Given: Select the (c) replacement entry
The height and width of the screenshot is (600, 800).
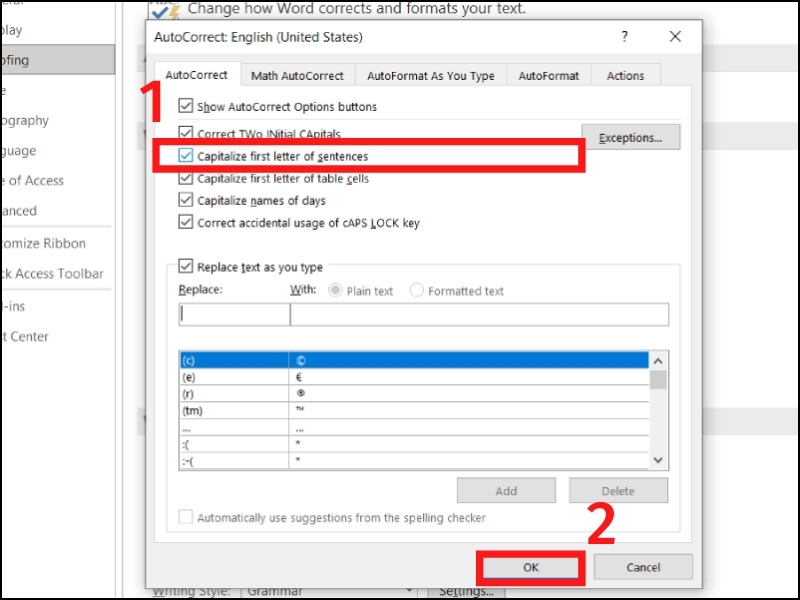Looking at the screenshot, I should pyautogui.click(x=414, y=360).
